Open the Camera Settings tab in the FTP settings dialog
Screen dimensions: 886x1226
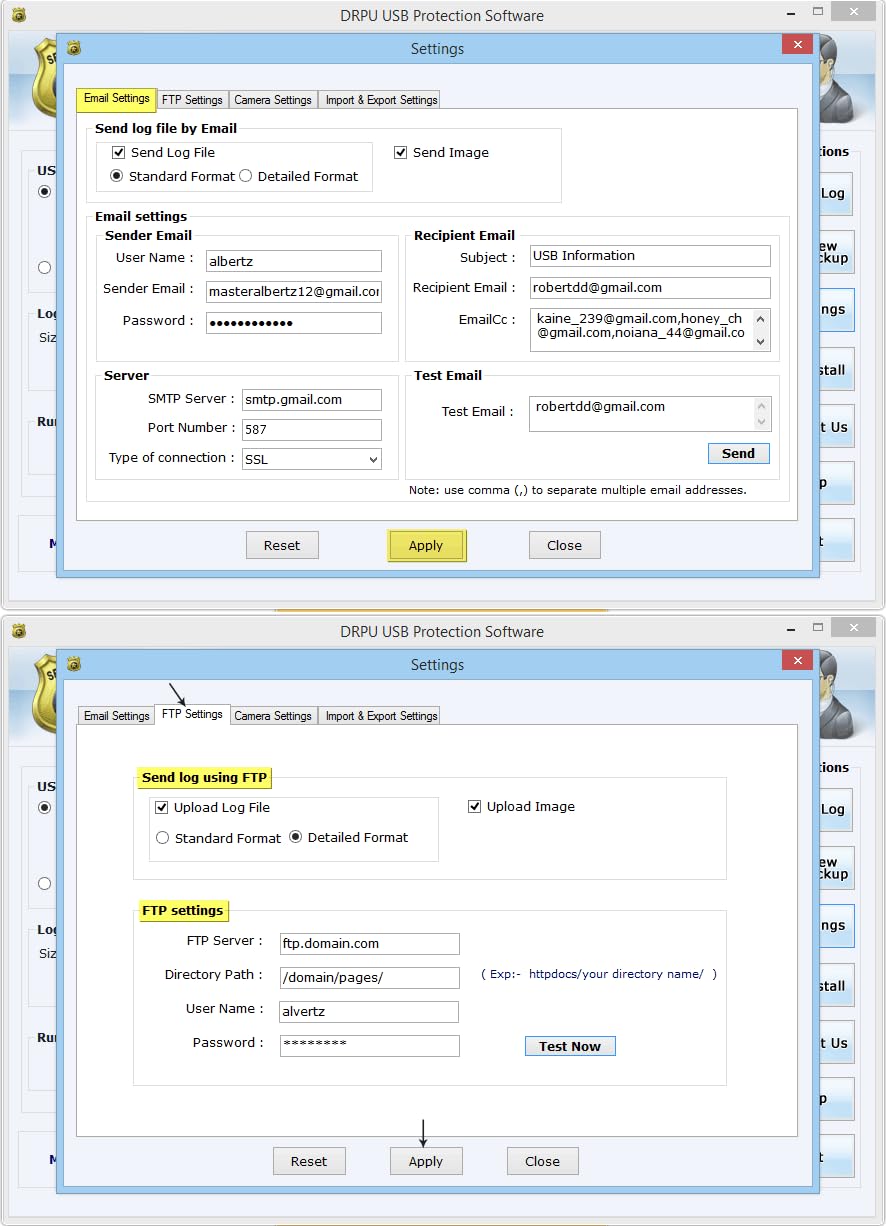click(x=273, y=716)
